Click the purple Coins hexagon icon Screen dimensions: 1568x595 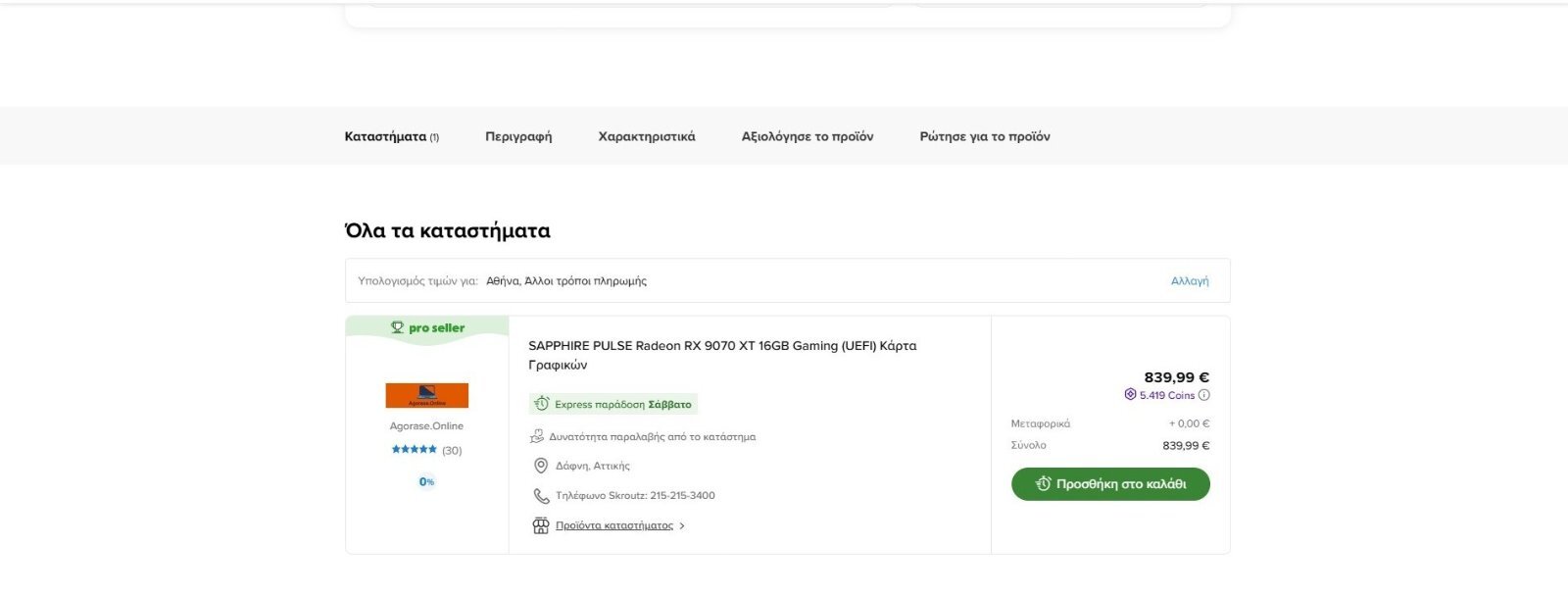pos(1130,394)
